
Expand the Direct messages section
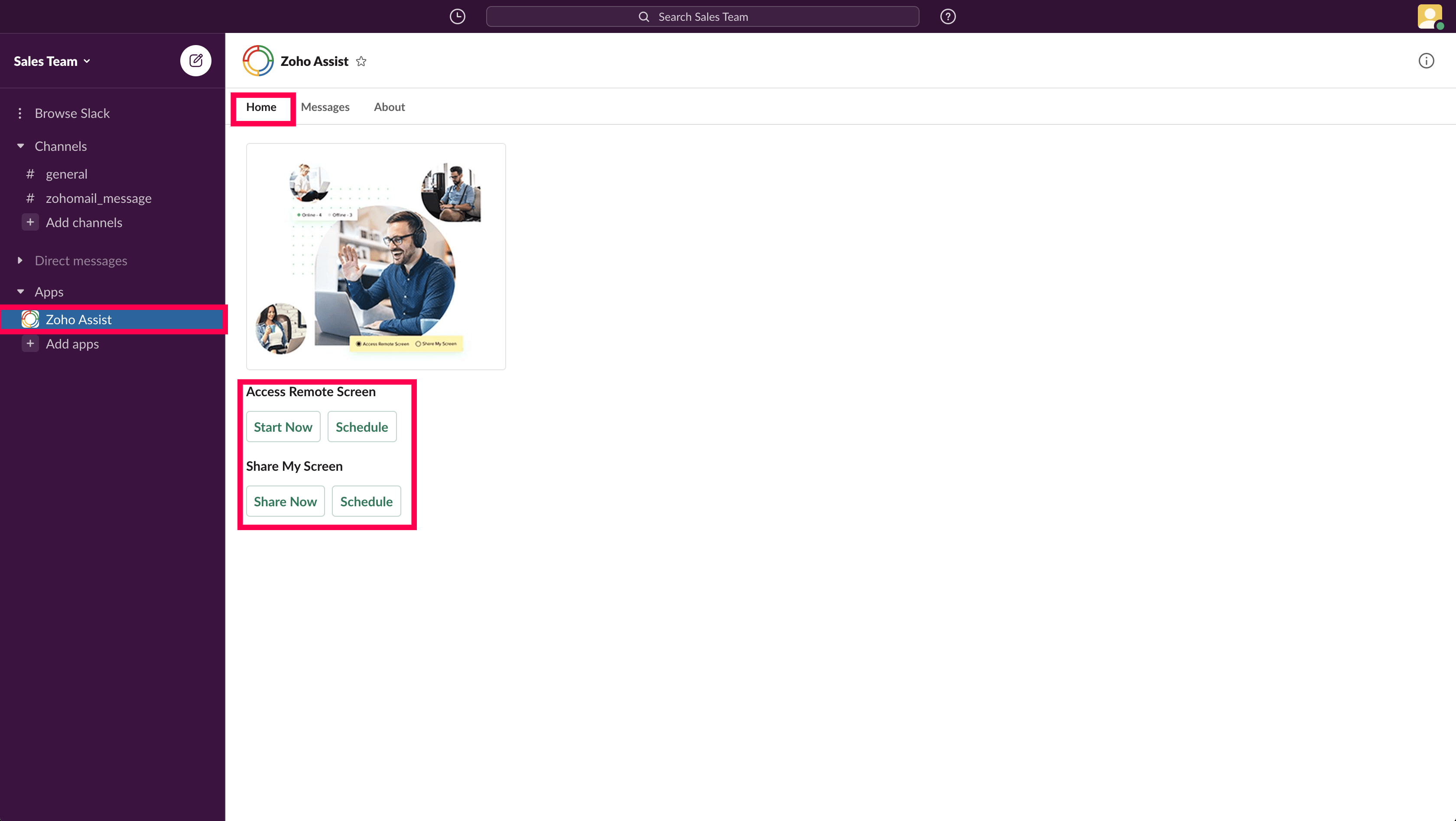tap(20, 261)
